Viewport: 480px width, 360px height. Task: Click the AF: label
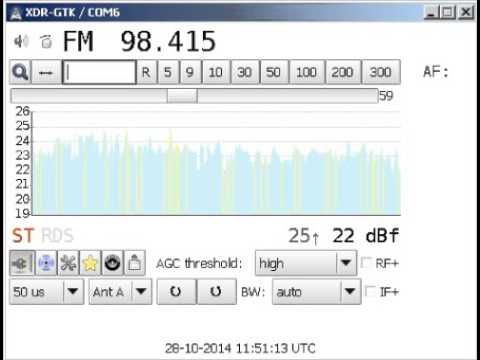(436, 72)
